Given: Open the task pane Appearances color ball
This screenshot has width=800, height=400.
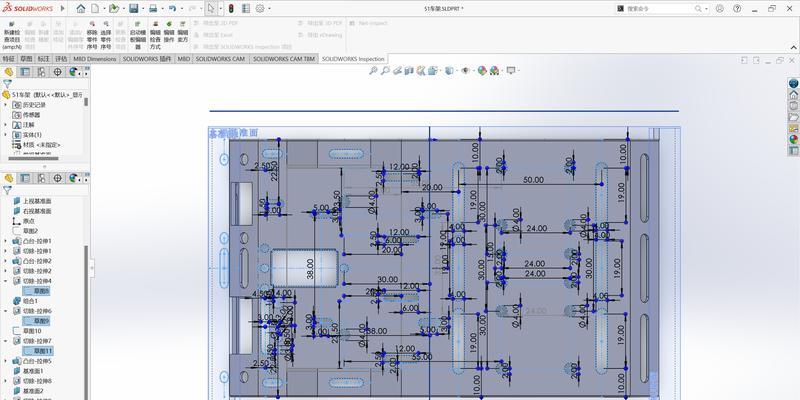Looking at the screenshot, I should point(793,139).
